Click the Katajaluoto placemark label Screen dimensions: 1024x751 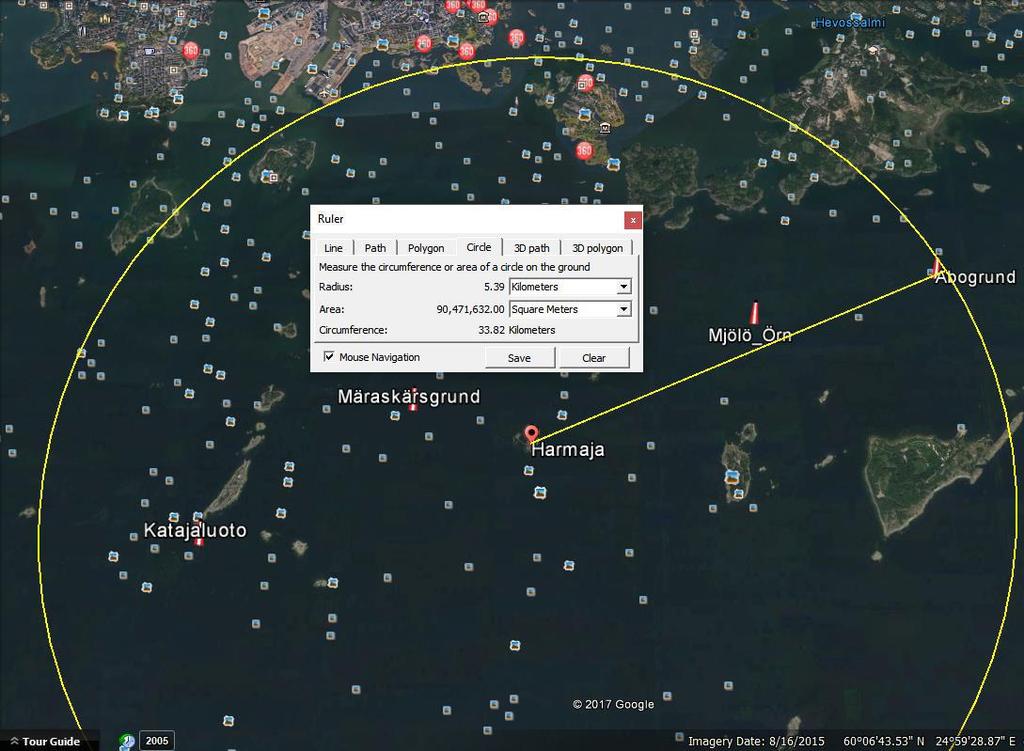tap(195, 530)
